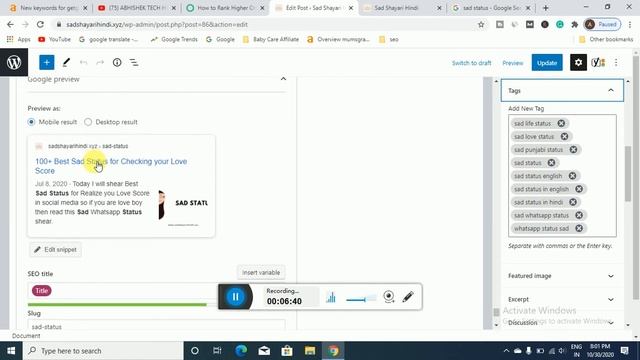Collapse the Google preview section
640x360 pixels.
[283, 79]
